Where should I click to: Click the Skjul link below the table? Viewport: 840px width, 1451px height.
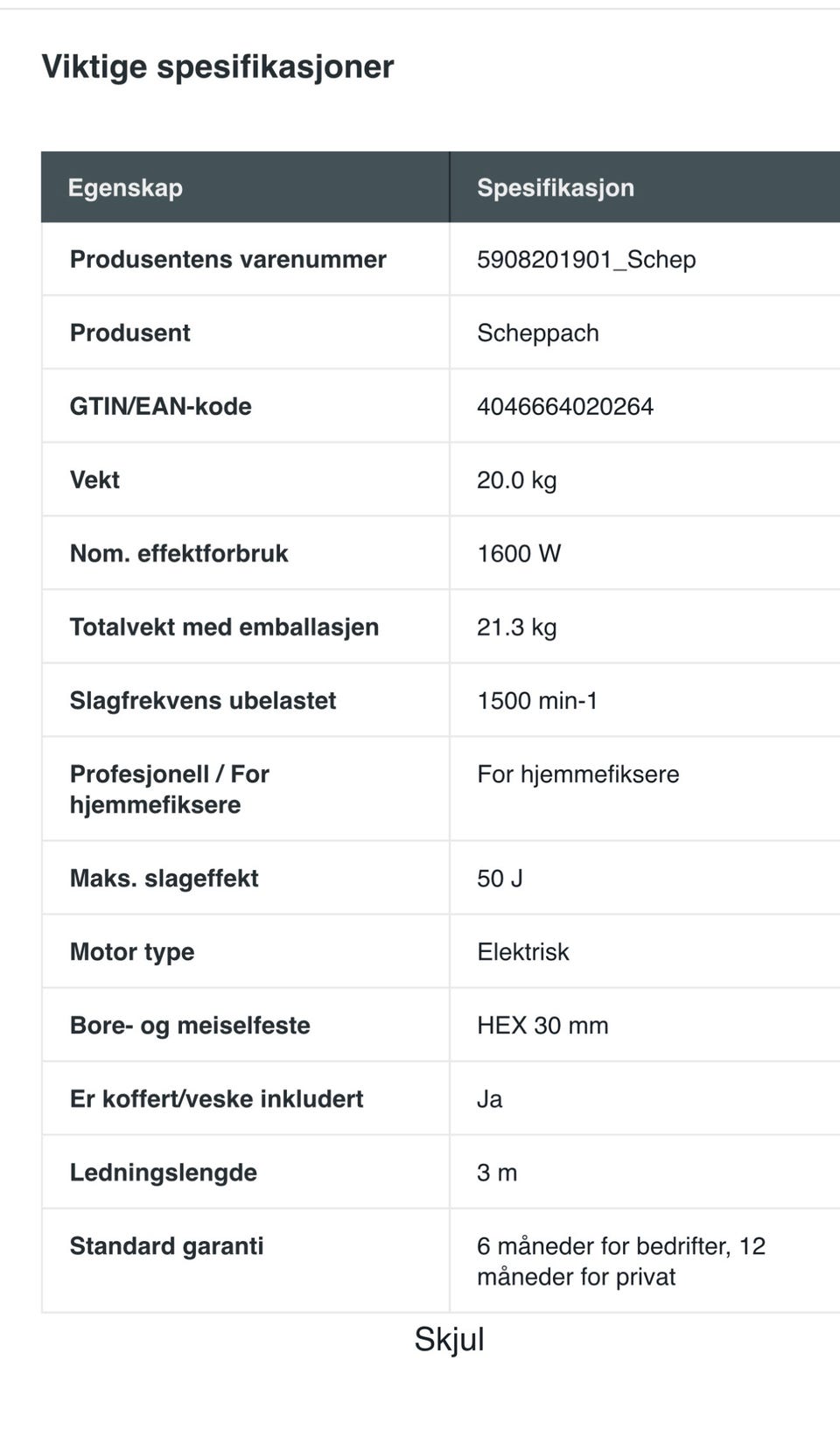[449, 1339]
